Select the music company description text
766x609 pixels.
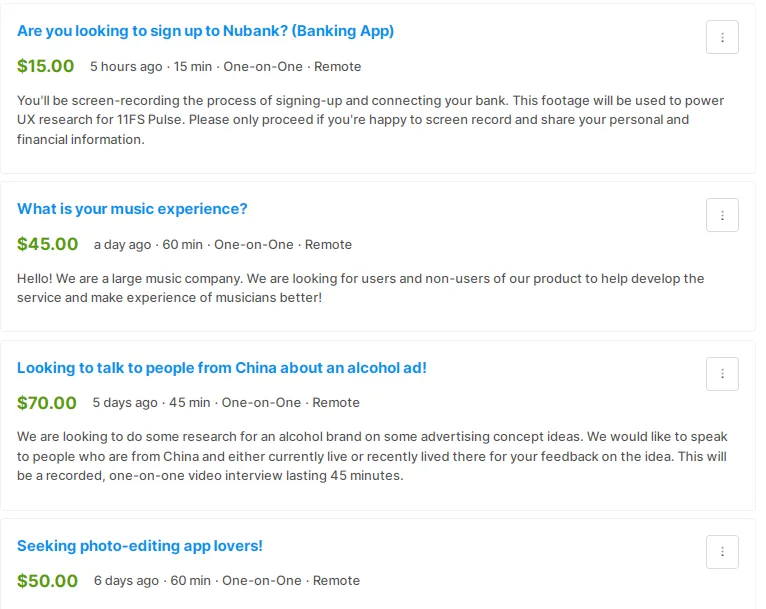361,288
